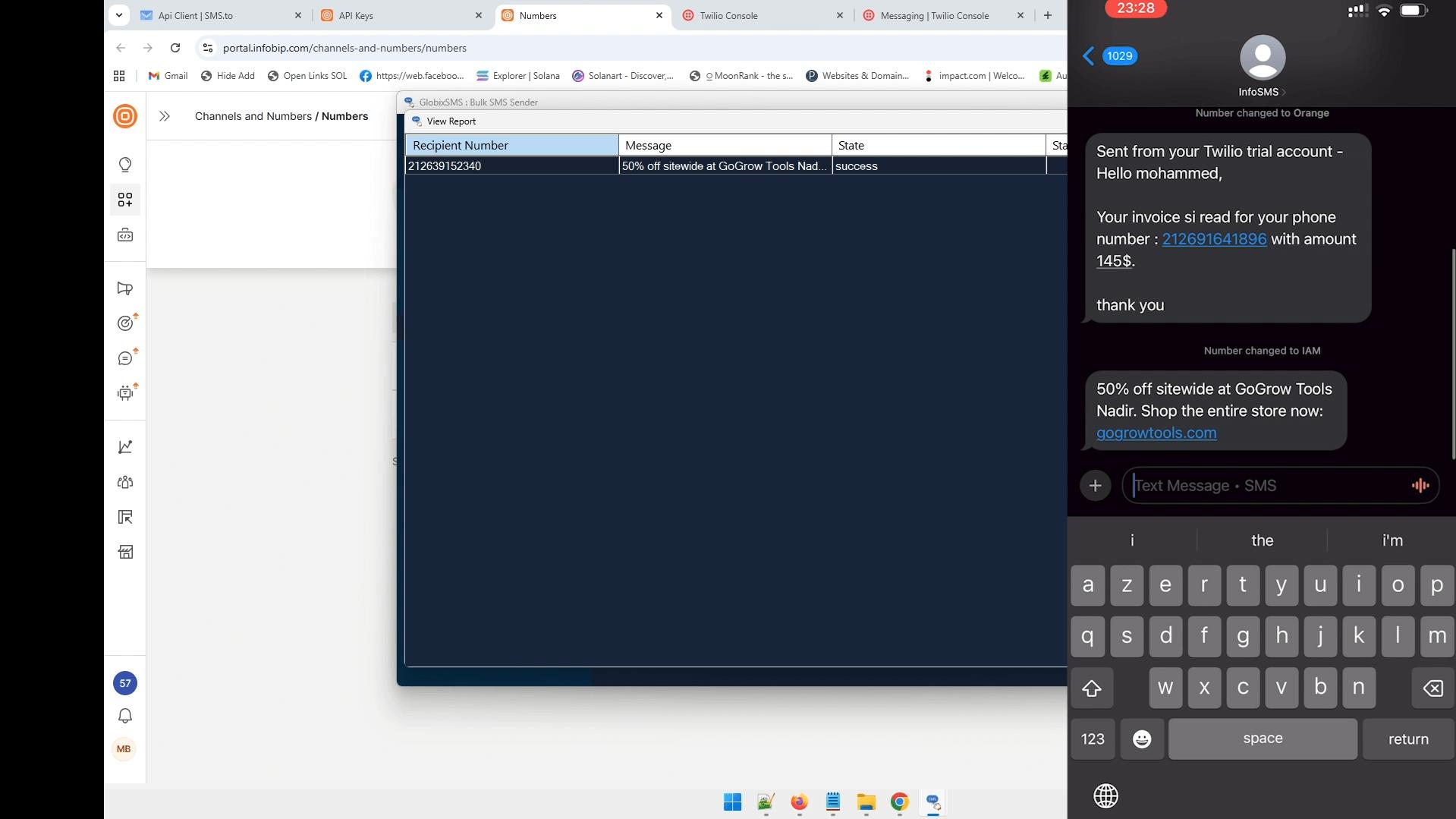This screenshot has height=819, width=1456.
Task: Tap the Text Message input field
Action: [1252, 485]
